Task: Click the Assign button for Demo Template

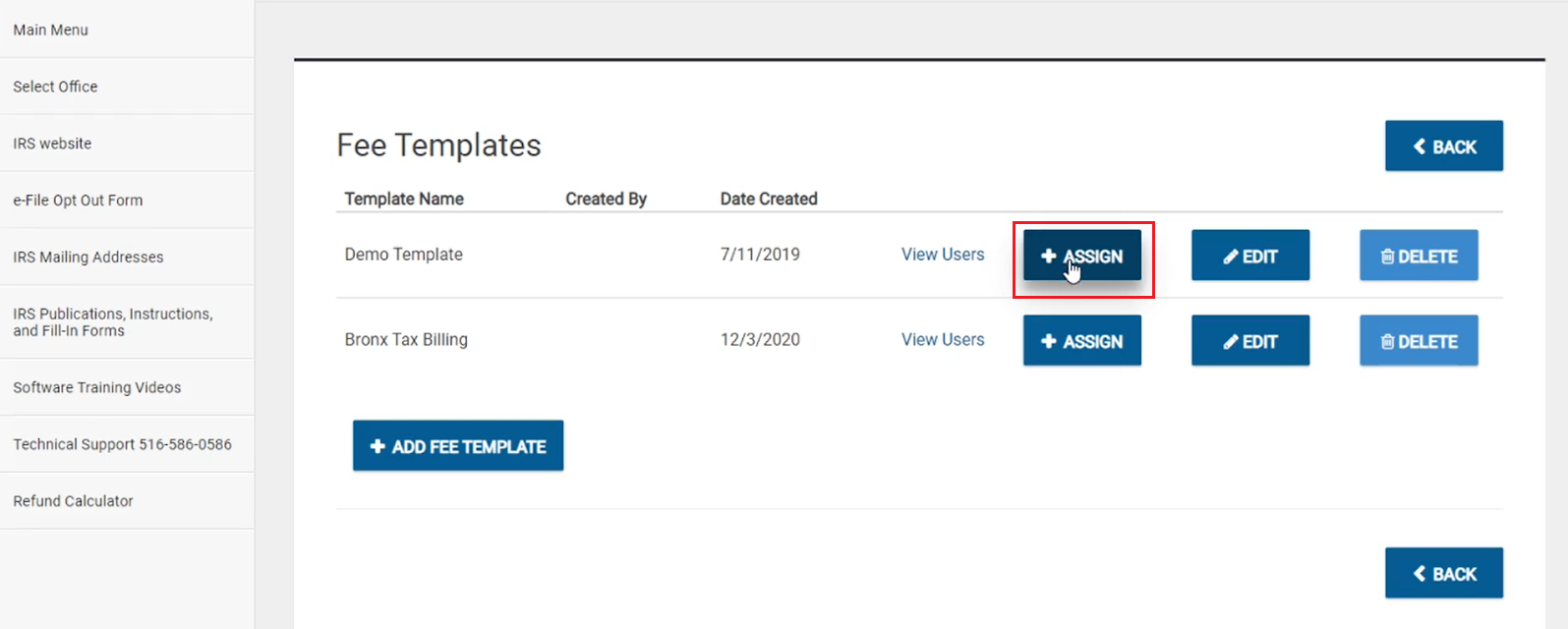Action: pyautogui.click(x=1082, y=256)
